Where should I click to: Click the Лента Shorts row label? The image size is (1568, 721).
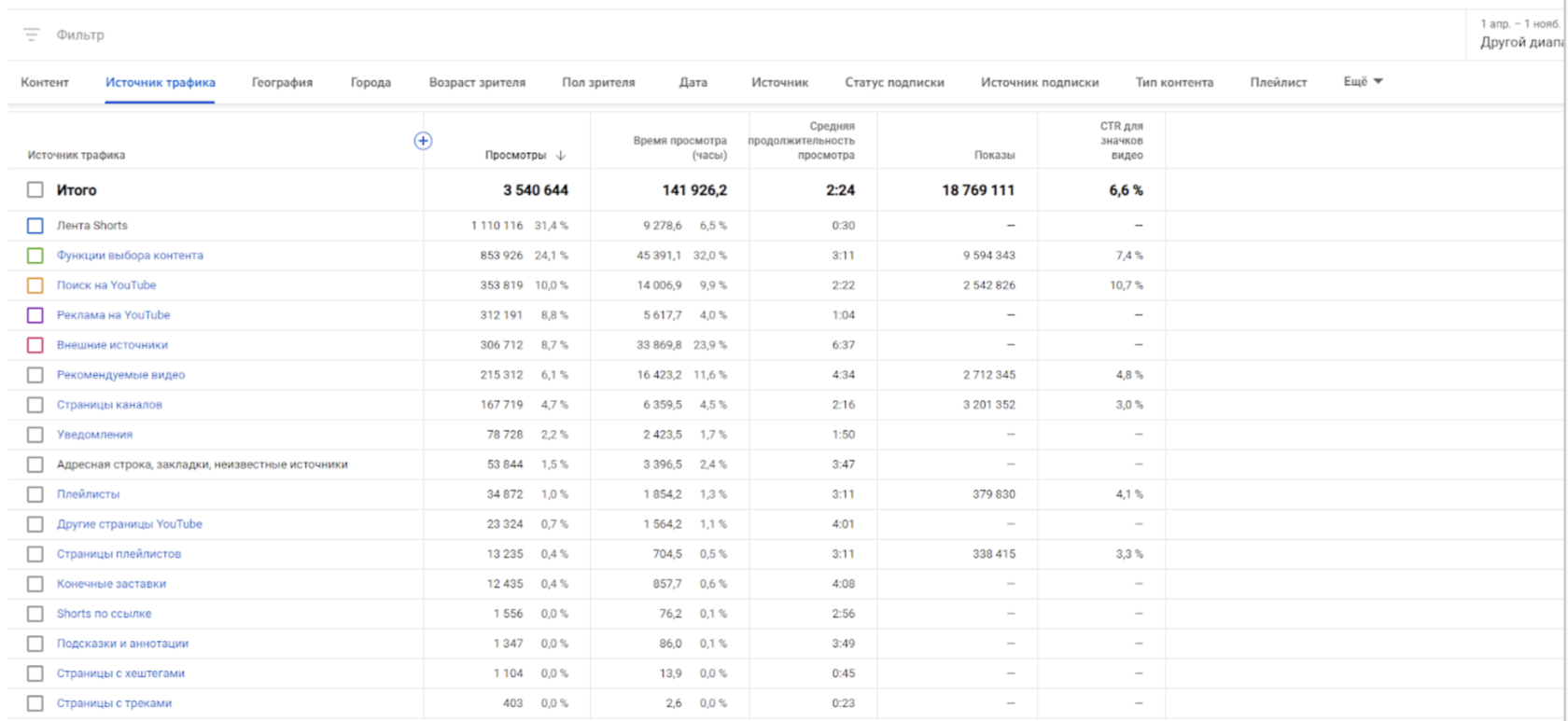[91, 226]
